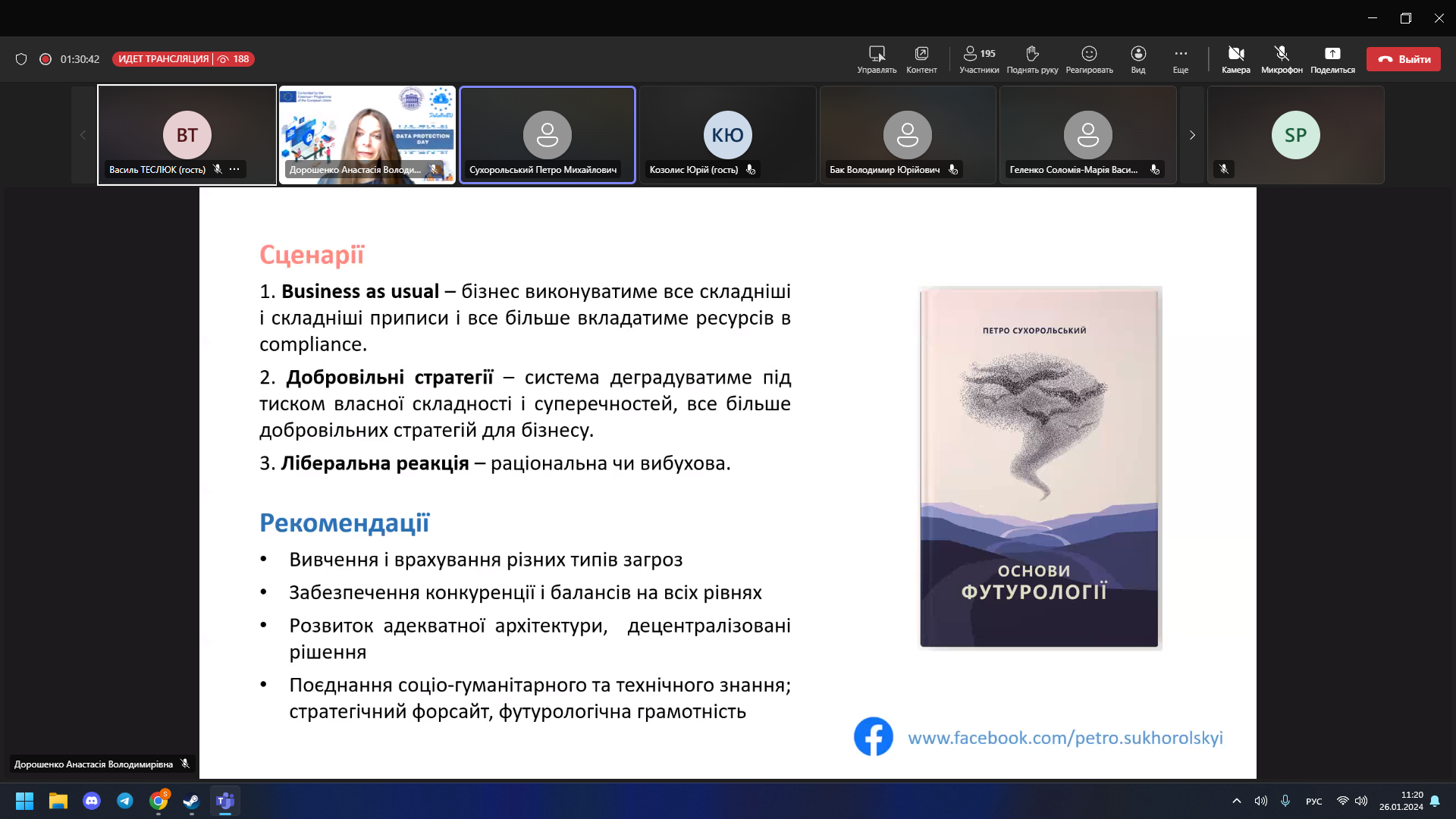Open Discord from the taskbar
This screenshot has height=819, width=1456.
(92, 801)
